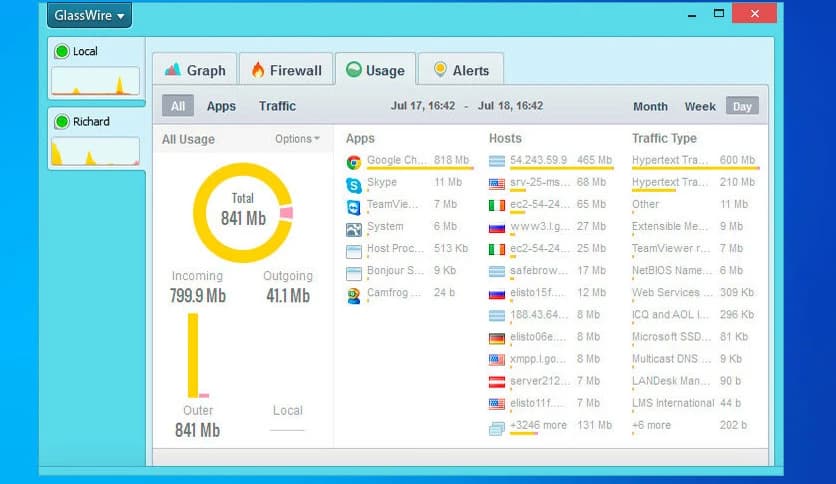Open the Alerts tab
Image resolution: width=836 pixels, height=484 pixels.
pos(461,70)
